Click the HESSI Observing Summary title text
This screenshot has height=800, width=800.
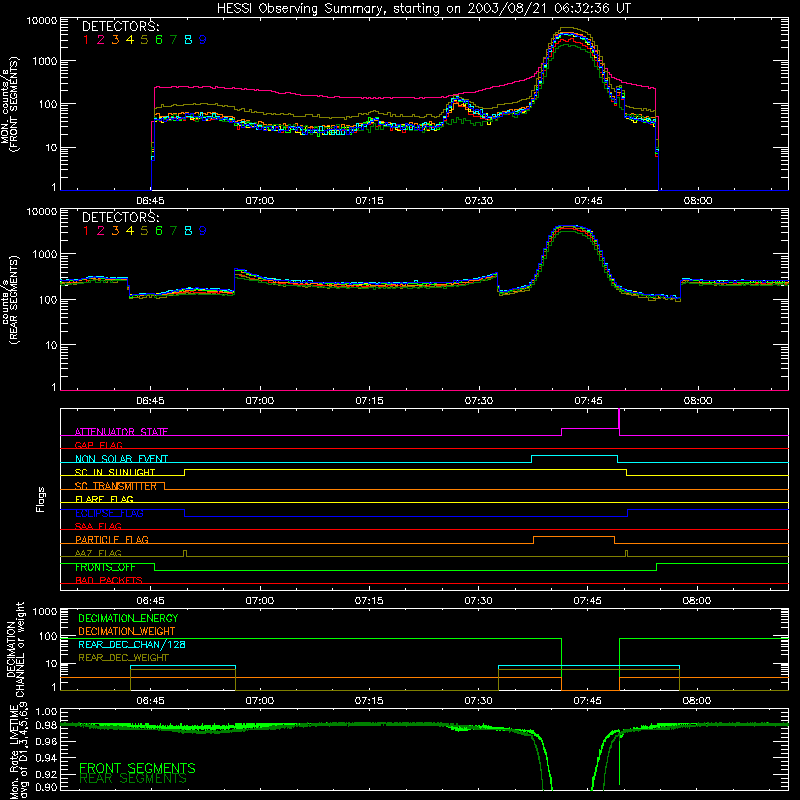(423, 8)
